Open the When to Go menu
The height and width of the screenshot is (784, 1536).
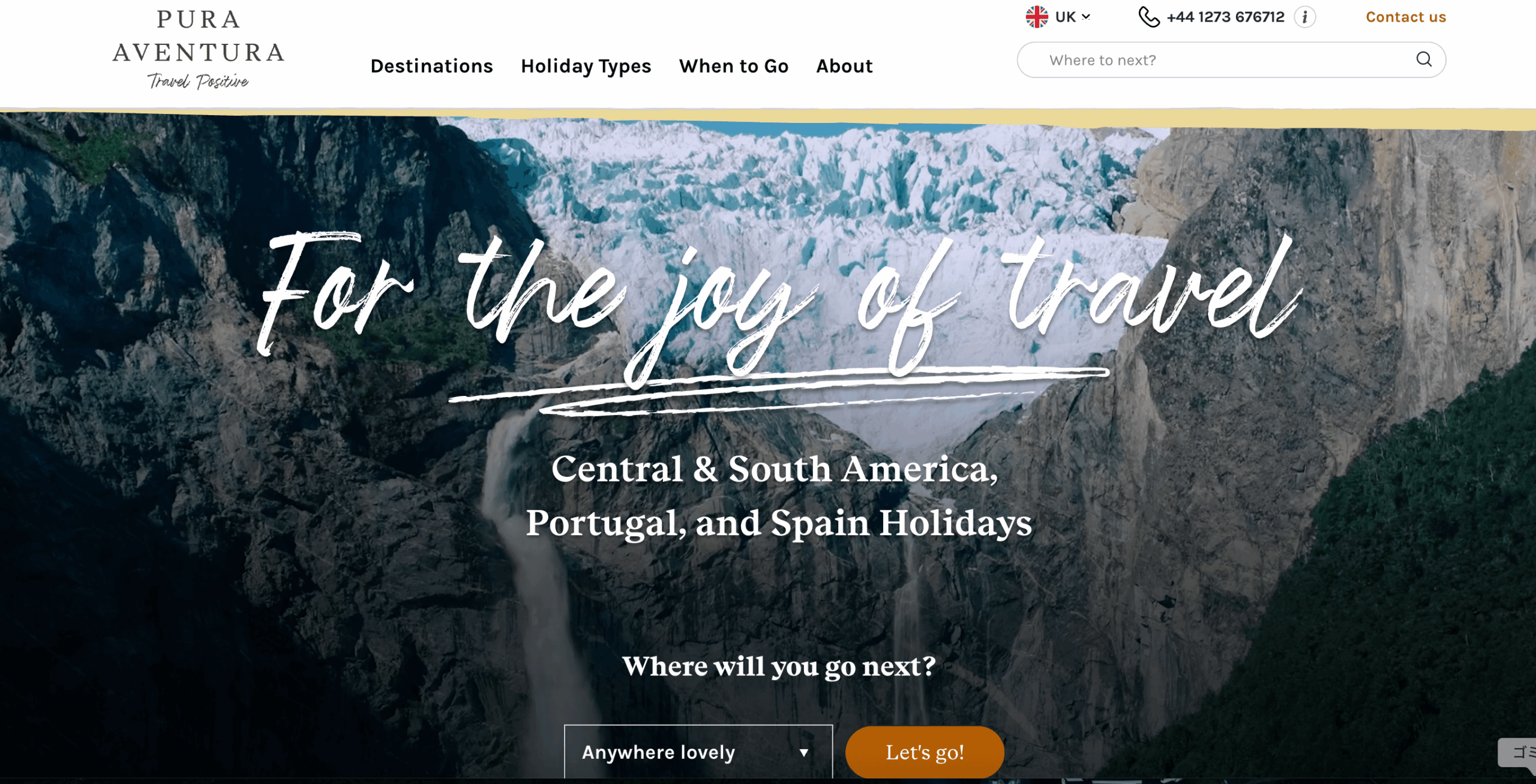point(733,66)
